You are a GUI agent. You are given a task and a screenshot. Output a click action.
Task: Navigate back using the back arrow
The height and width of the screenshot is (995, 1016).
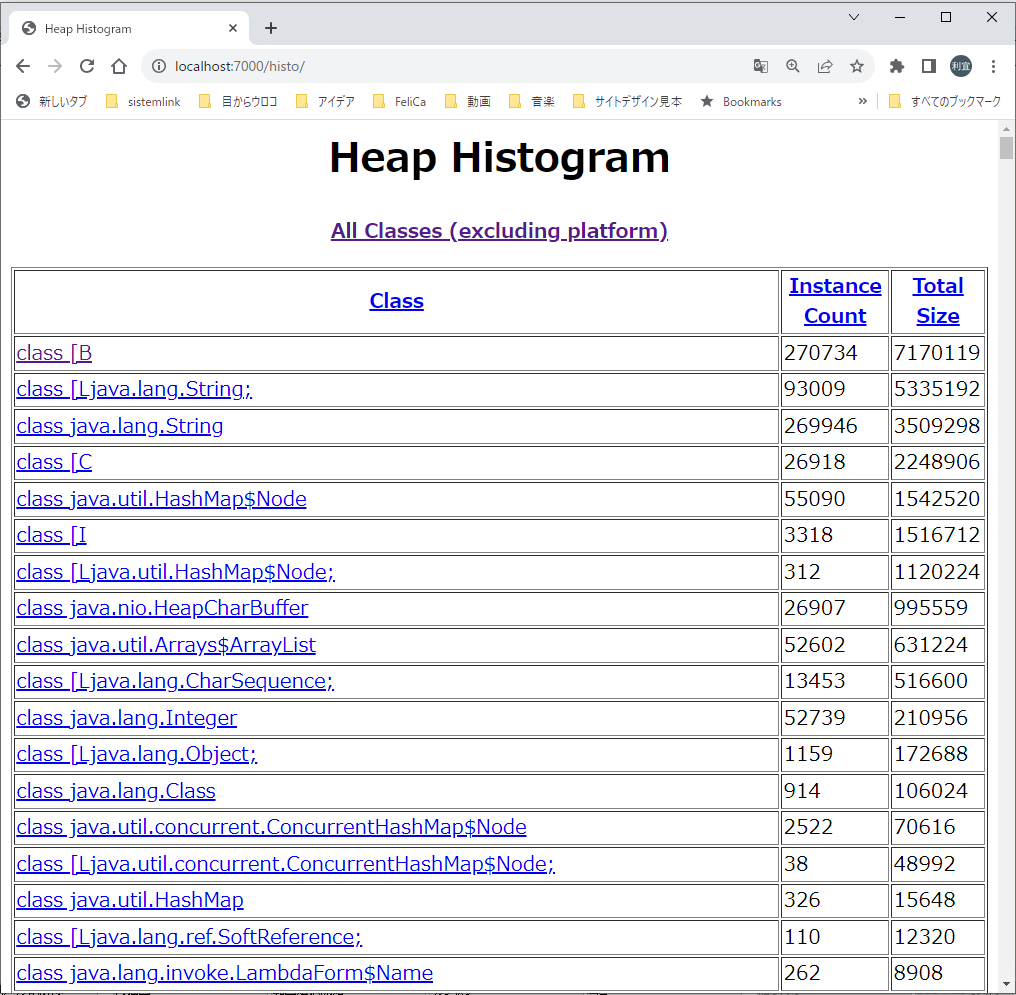tap(23, 65)
